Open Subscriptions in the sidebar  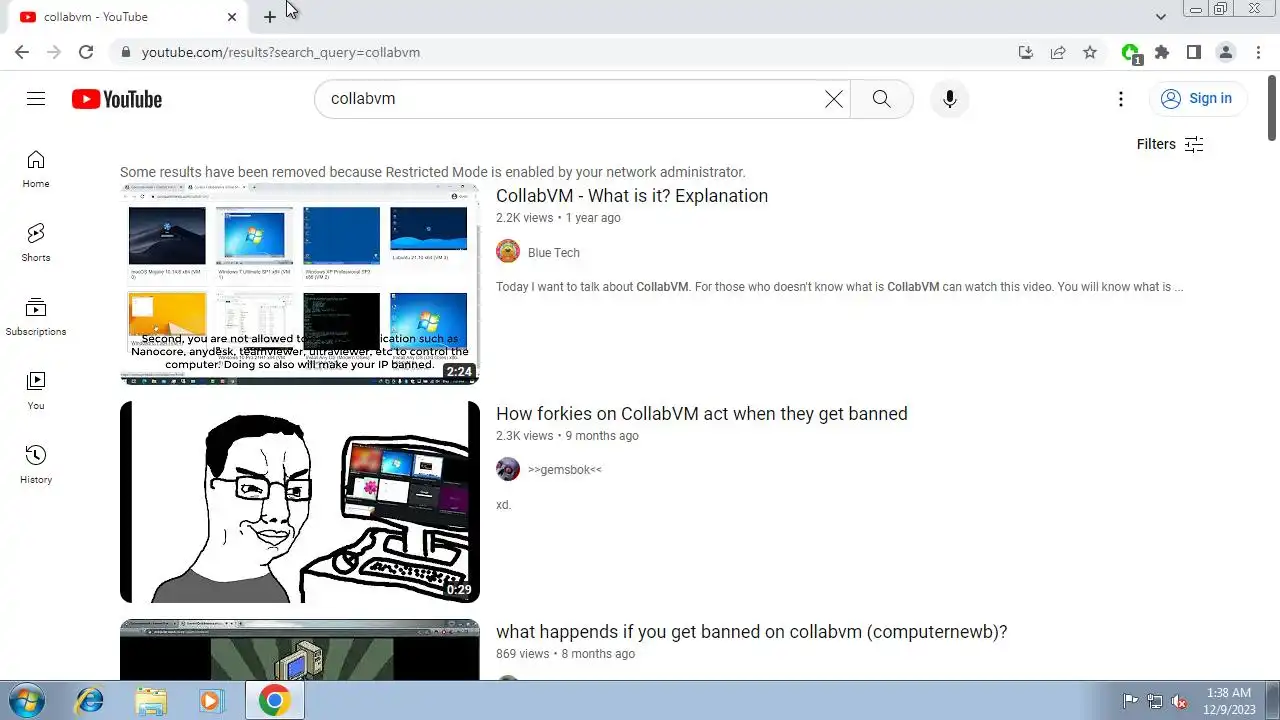coord(36,317)
